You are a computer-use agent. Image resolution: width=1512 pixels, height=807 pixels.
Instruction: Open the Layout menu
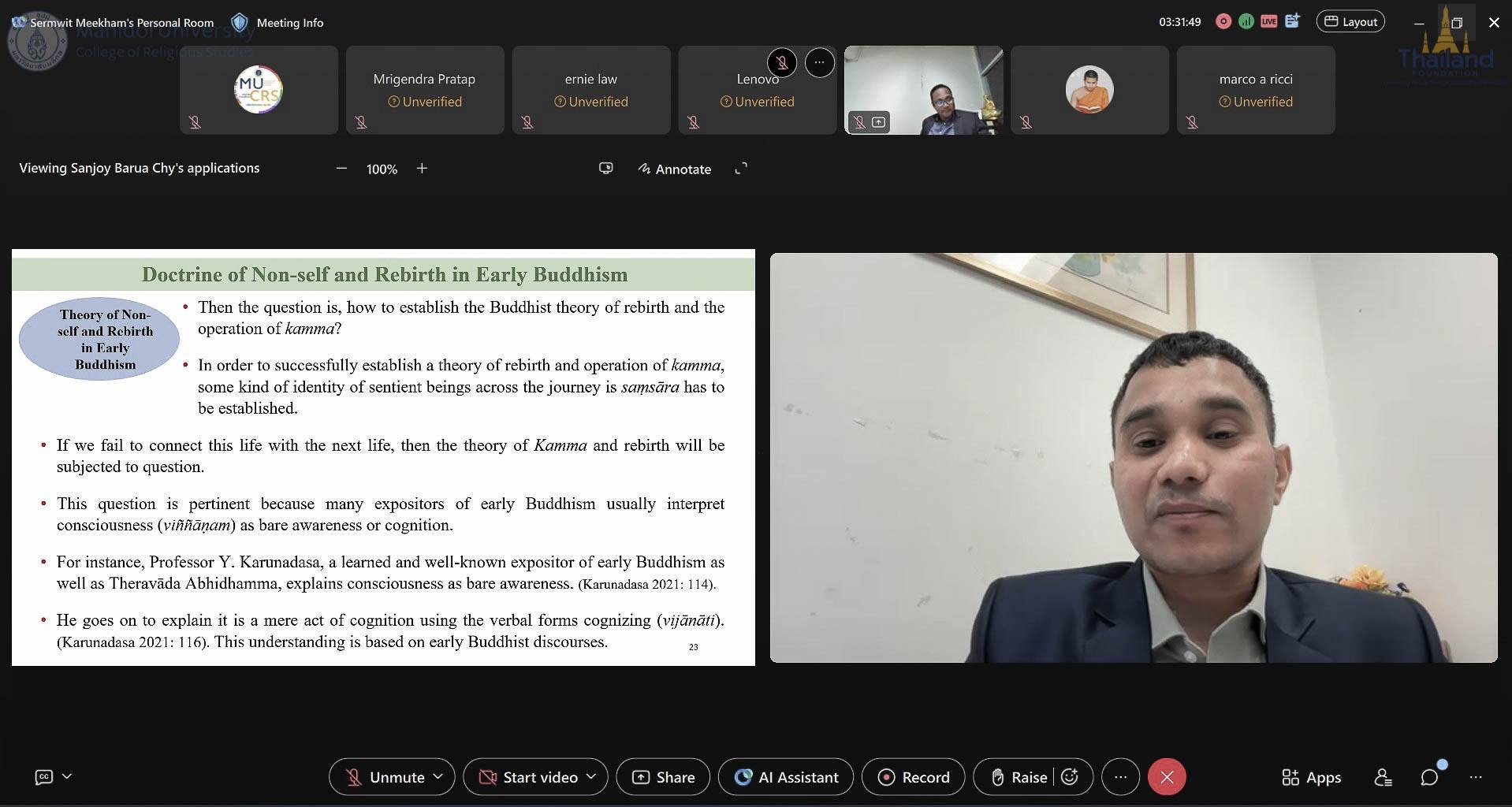pos(1350,22)
